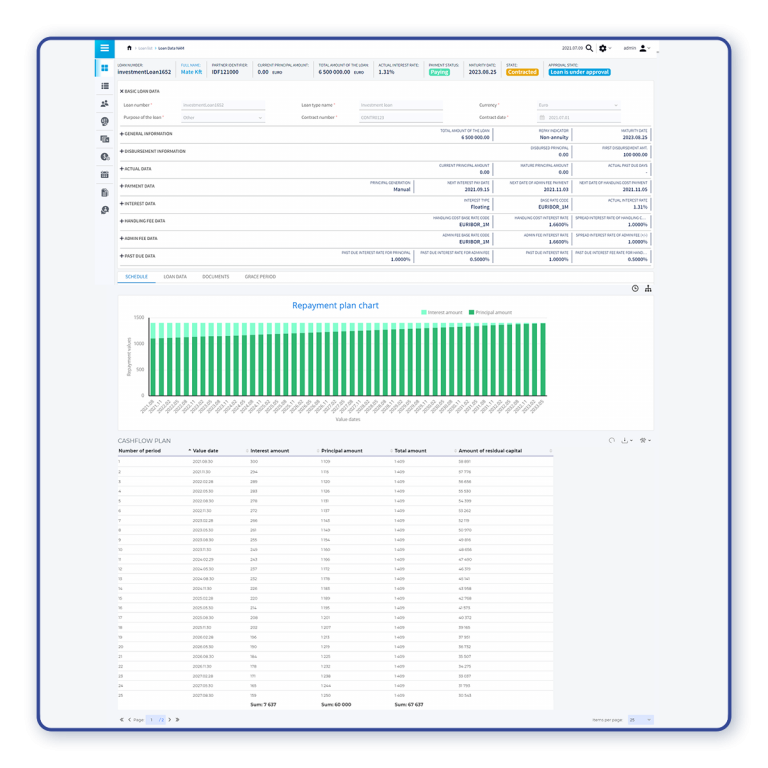Click the search magnifier icon in header
Image resolution: width=768 pixels, height=768 pixels.
pyautogui.click(x=589, y=48)
